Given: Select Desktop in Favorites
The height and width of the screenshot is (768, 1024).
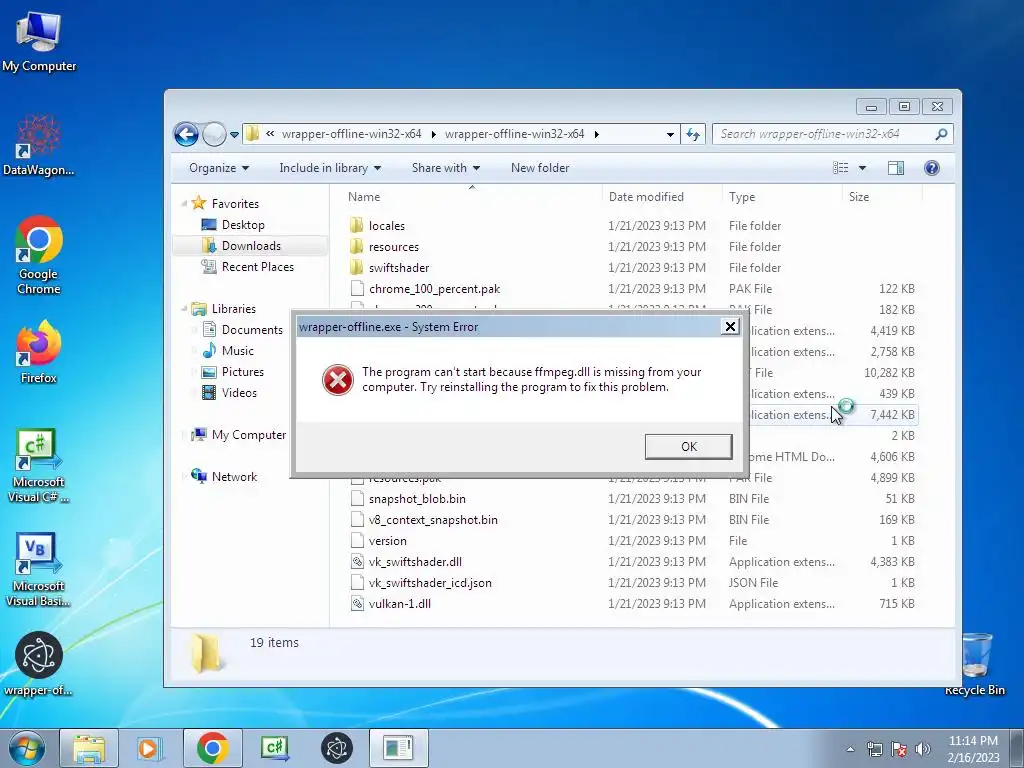Looking at the screenshot, I should pos(242,225).
